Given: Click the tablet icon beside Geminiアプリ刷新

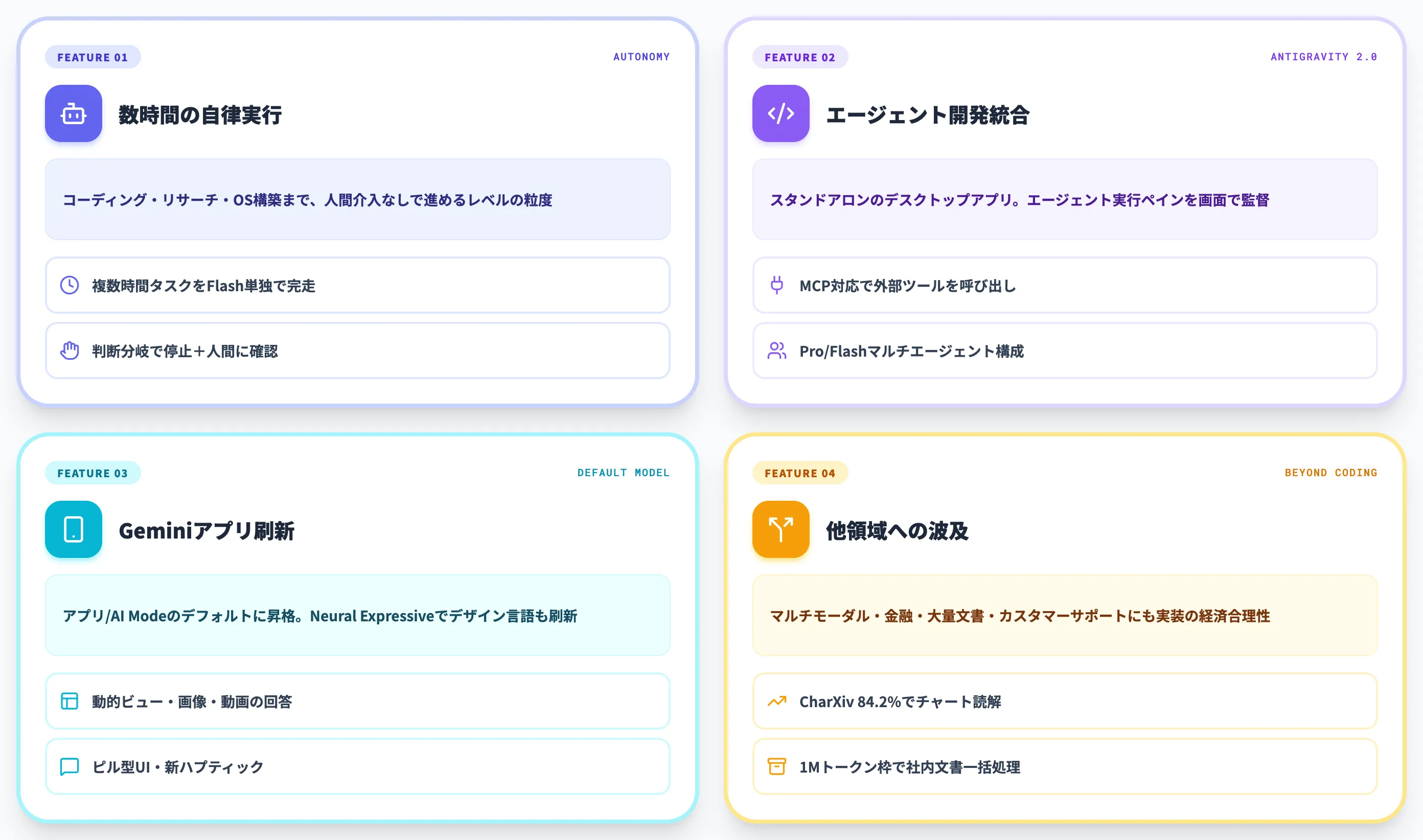Looking at the screenshot, I should pos(74,529).
